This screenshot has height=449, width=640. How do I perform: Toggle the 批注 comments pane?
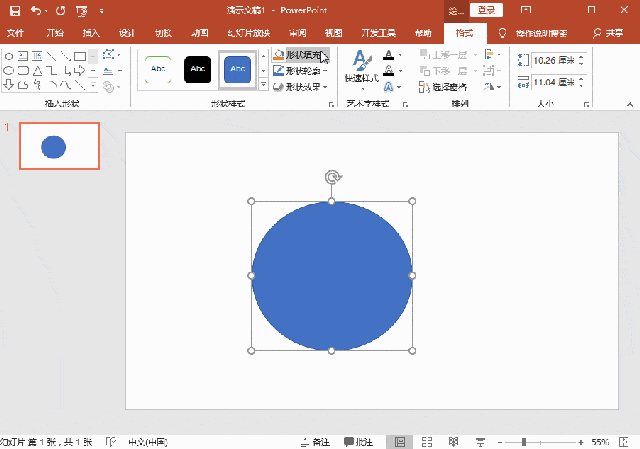pos(359,441)
